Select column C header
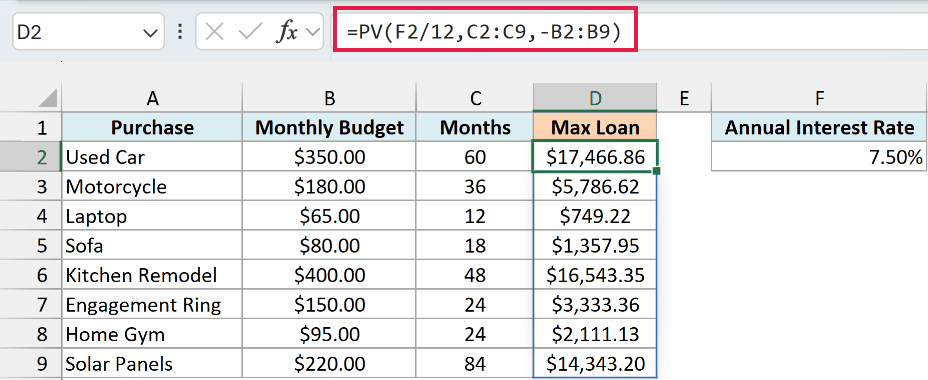Screen dimensions: 928x380 (x=475, y=98)
